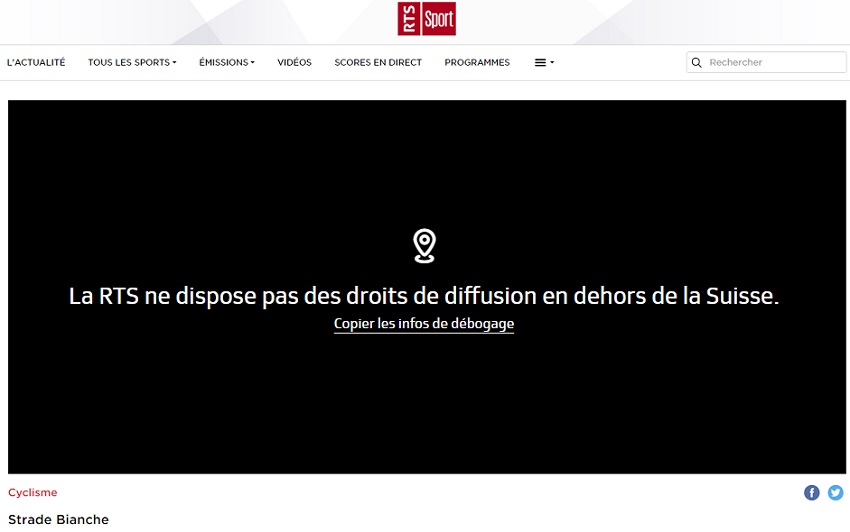Open the L'ACTUALITÉ menu item
The image size is (850, 532).
point(36,62)
